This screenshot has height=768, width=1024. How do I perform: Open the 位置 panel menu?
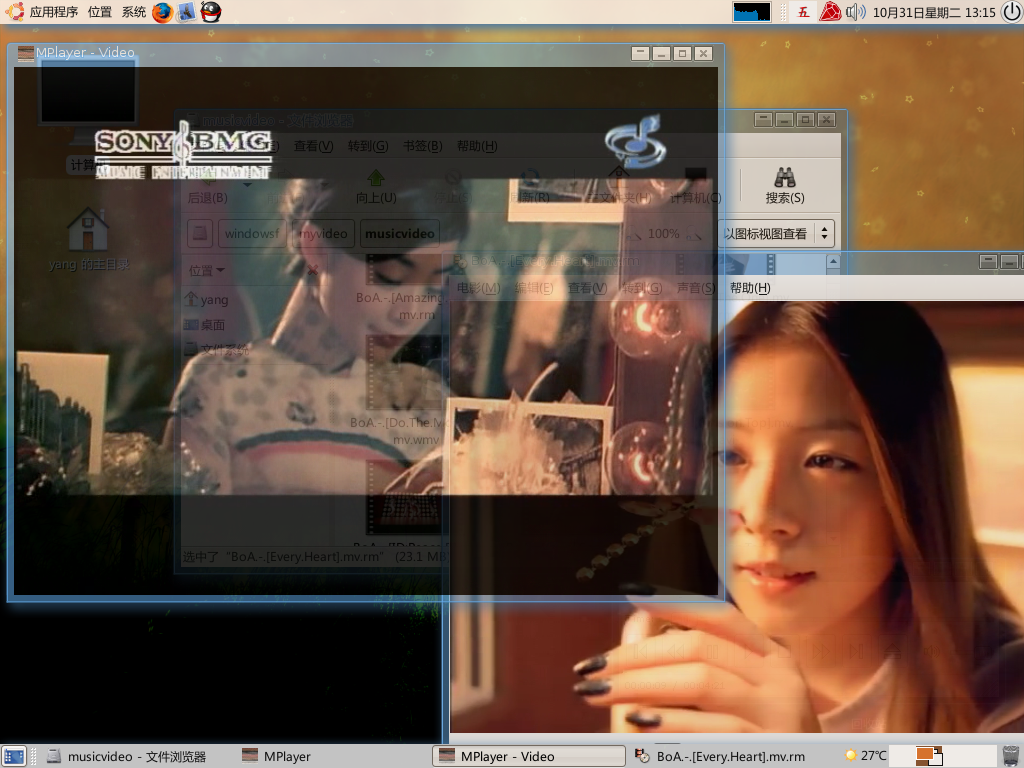(x=100, y=12)
